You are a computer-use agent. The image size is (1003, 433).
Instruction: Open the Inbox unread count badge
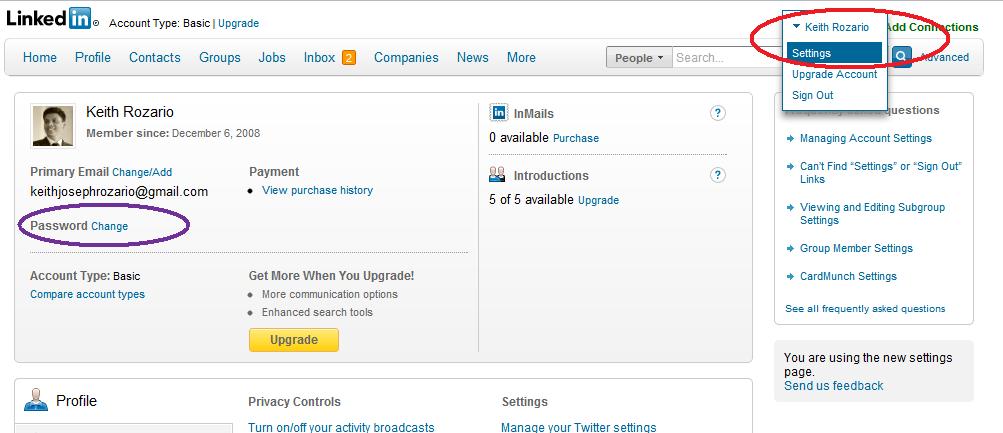349,58
